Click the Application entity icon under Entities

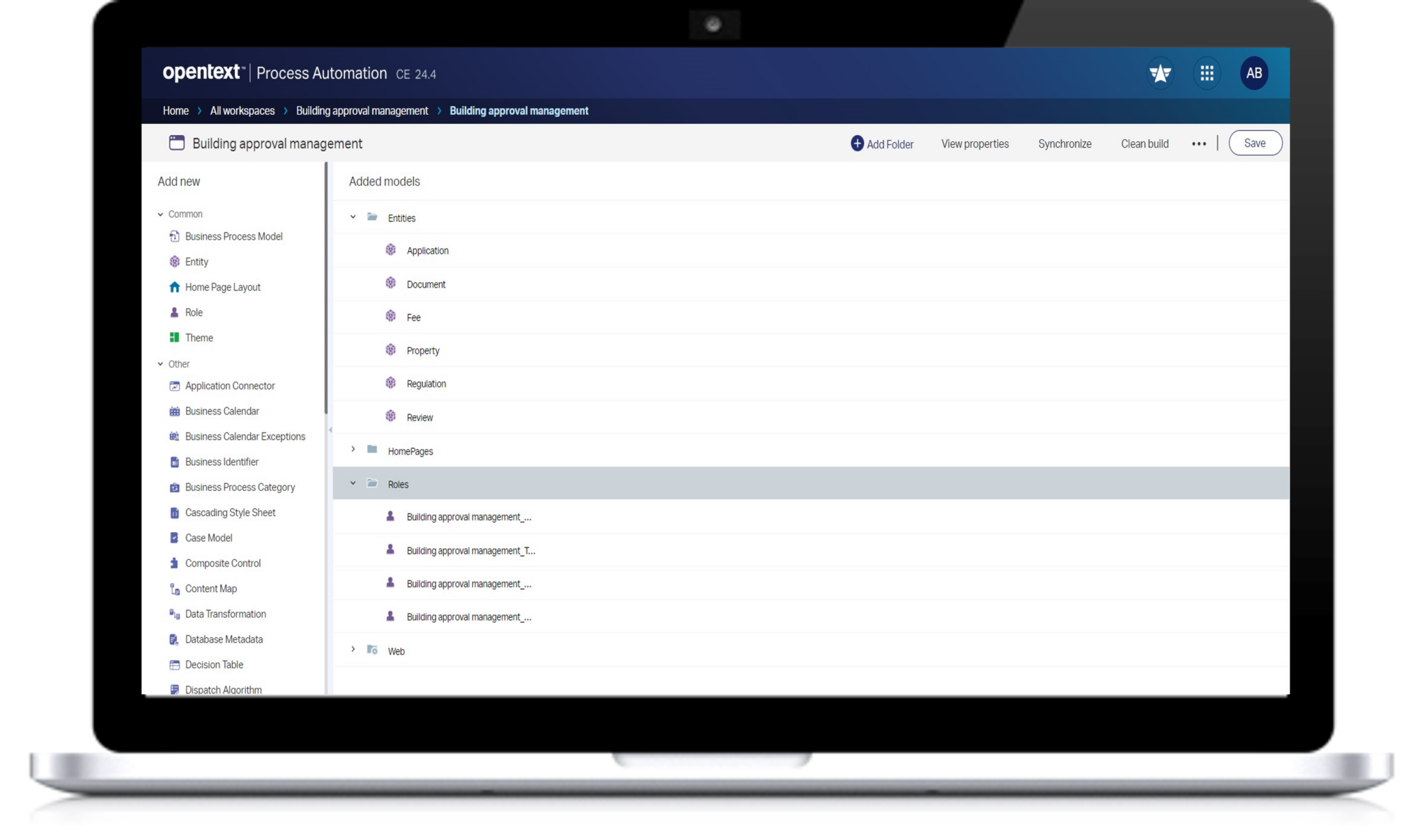pos(390,249)
